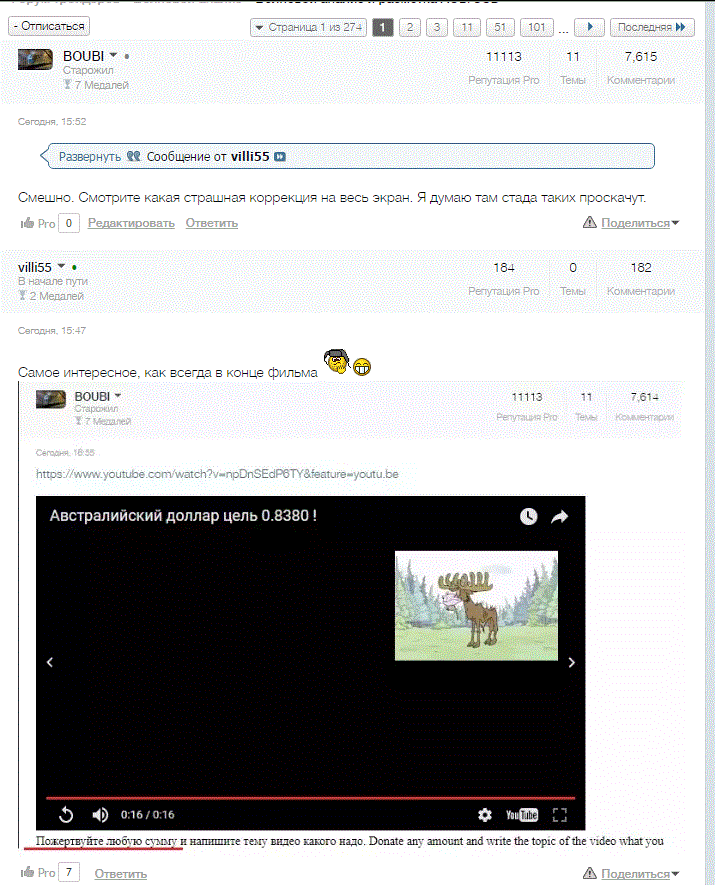715x885 pixels.
Task: Replay the video with the replay icon
Action: click(x=66, y=814)
